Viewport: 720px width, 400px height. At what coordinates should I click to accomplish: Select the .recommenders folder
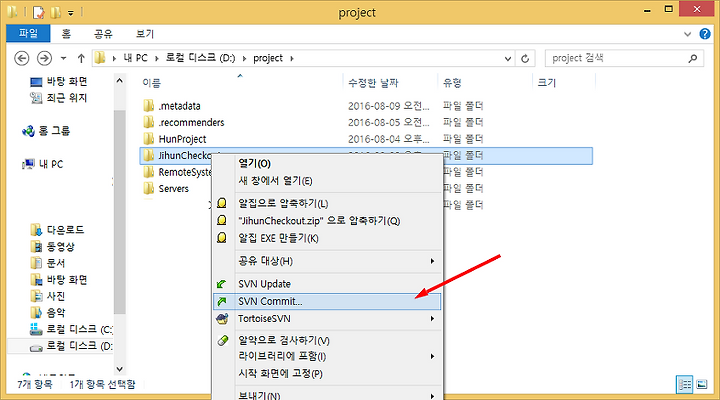[191, 123]
